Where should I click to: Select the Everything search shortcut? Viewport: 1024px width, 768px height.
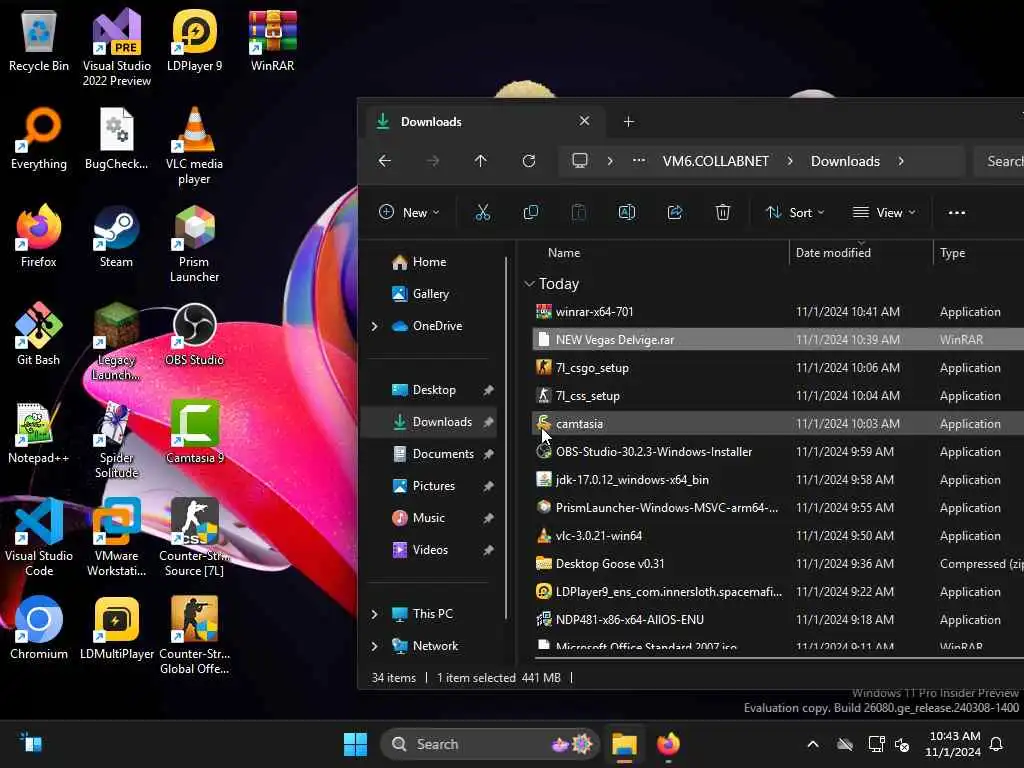pos(39,138)
